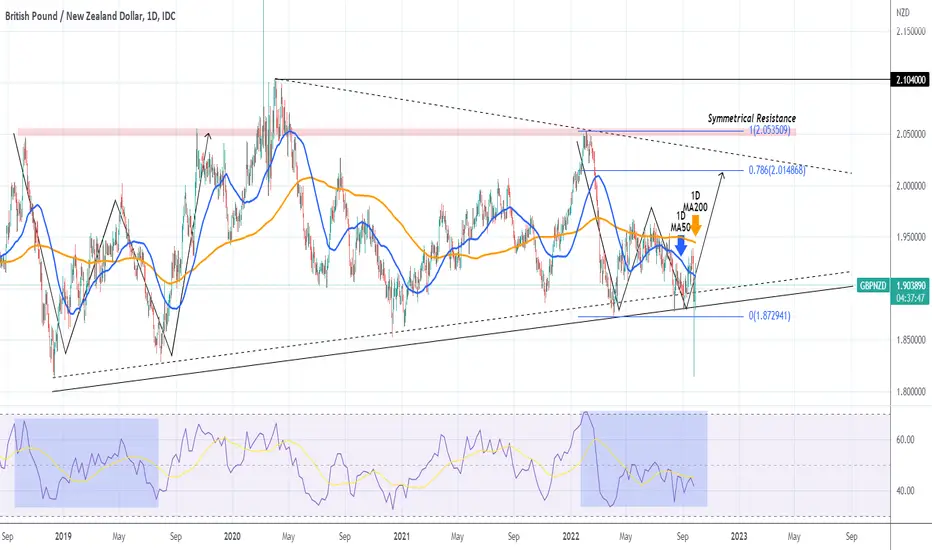Click the countdown timer 04:37:47
The image size is (932, 550).
coord(910,298)
